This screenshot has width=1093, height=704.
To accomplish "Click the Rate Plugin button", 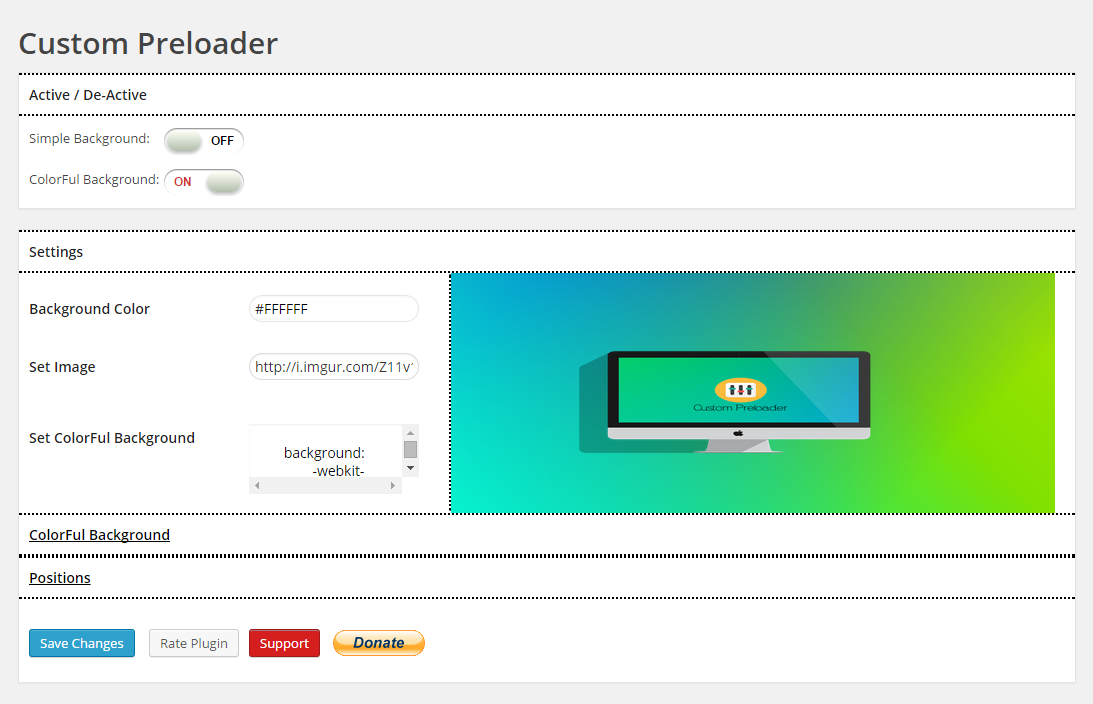I will pos(194,643).
